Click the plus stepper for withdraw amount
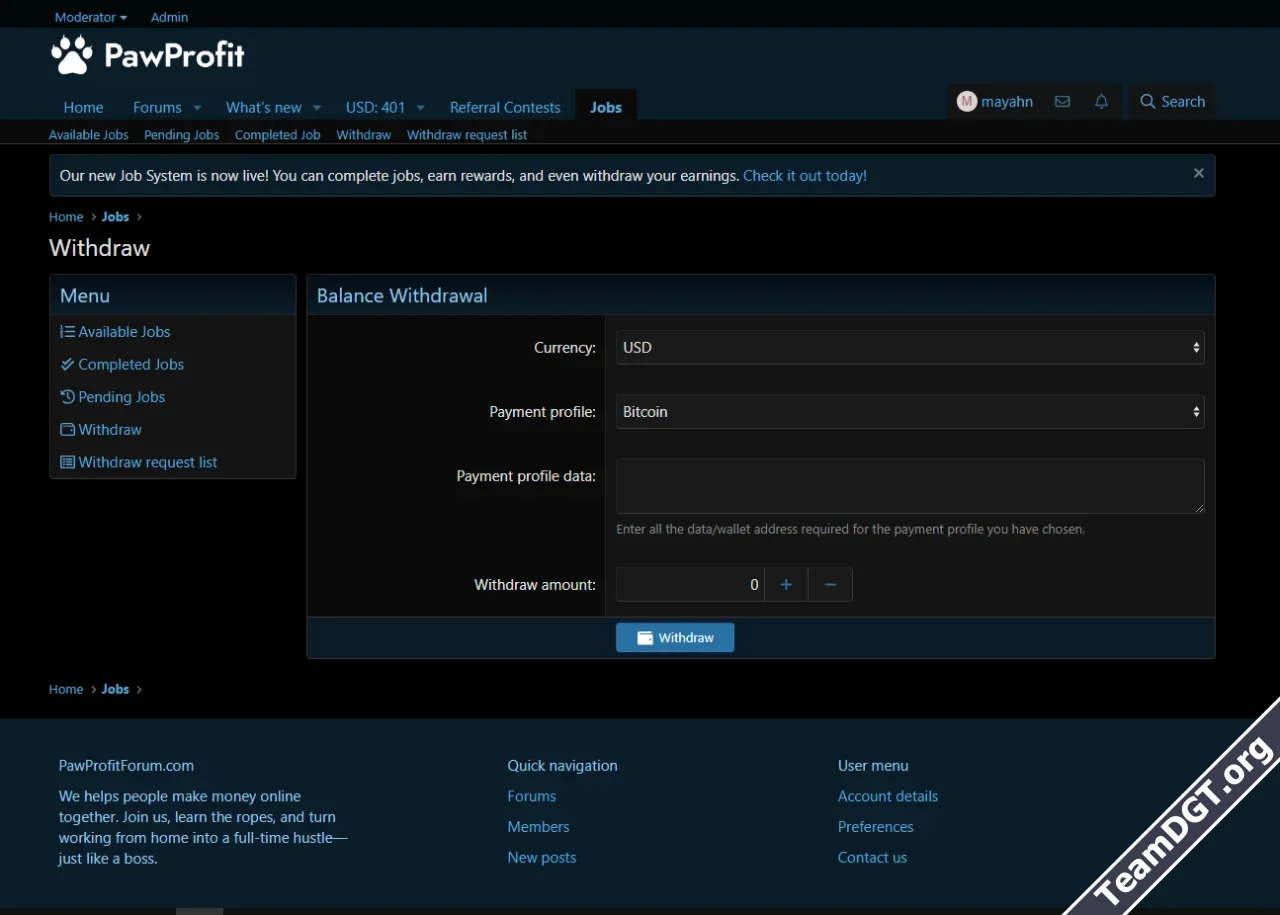This screenshot has height=915, width=1280. coord(786,585)
